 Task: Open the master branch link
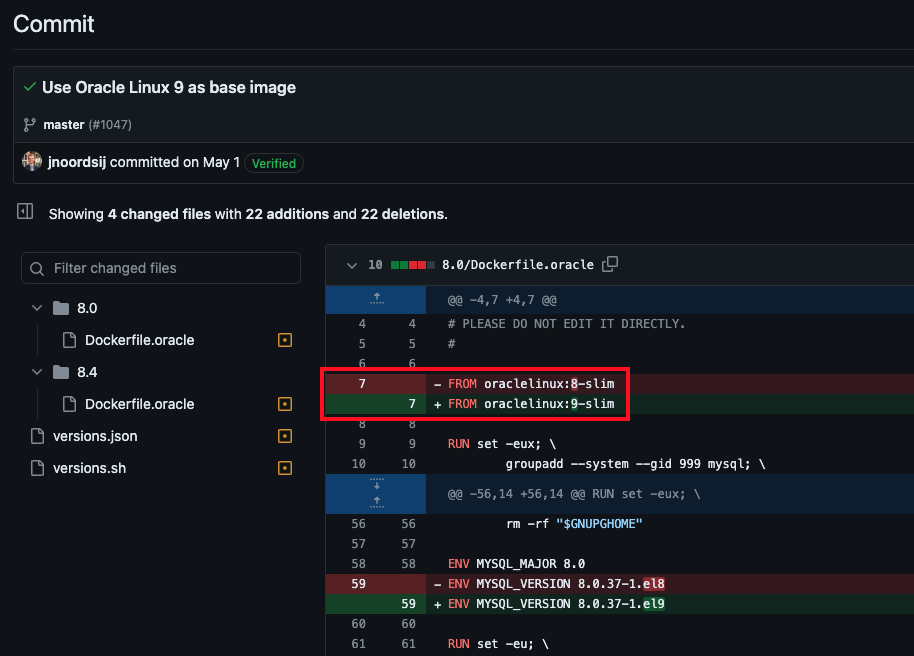[x=64, y=125]
